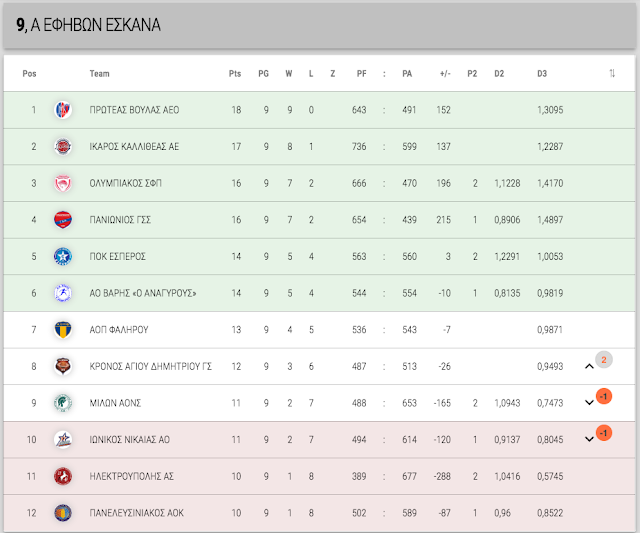Click the Team column header
This screenshot has width=640, height=533.
click(x=100, y=73)
